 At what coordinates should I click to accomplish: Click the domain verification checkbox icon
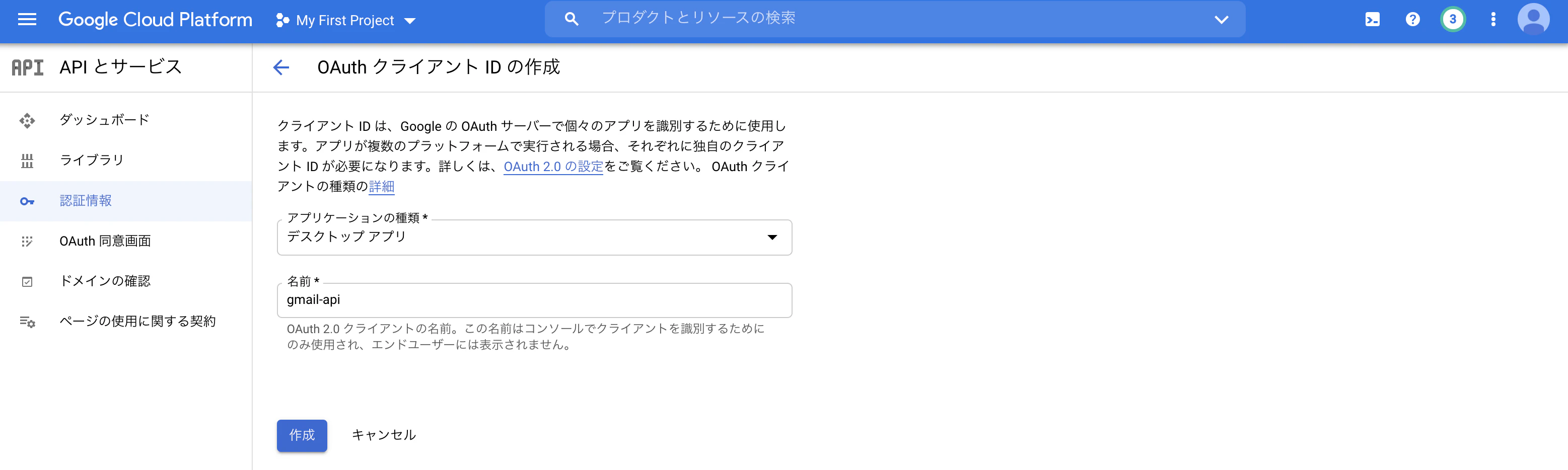click(x=27, y=281)
